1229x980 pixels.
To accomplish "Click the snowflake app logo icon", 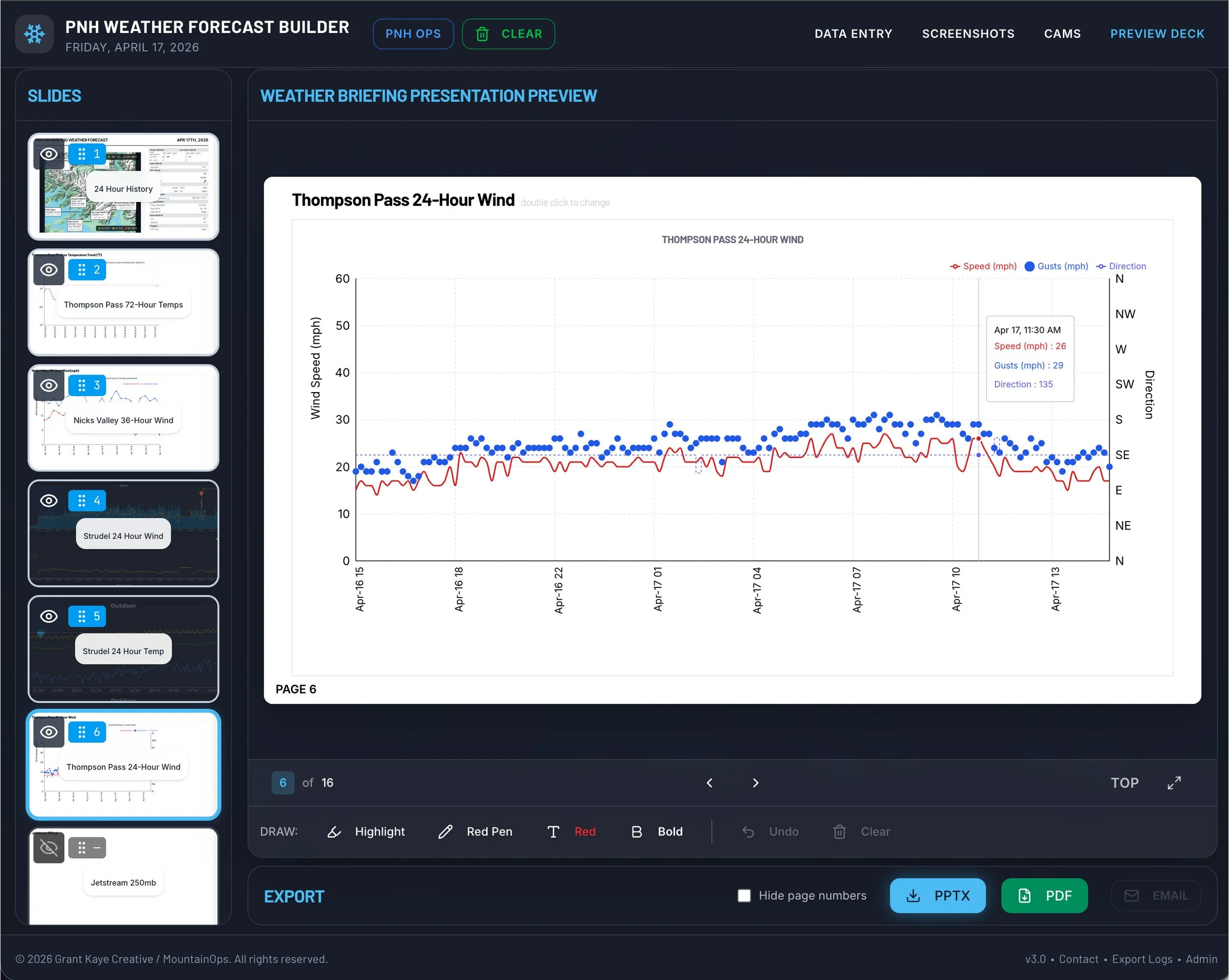I will 34,34.
